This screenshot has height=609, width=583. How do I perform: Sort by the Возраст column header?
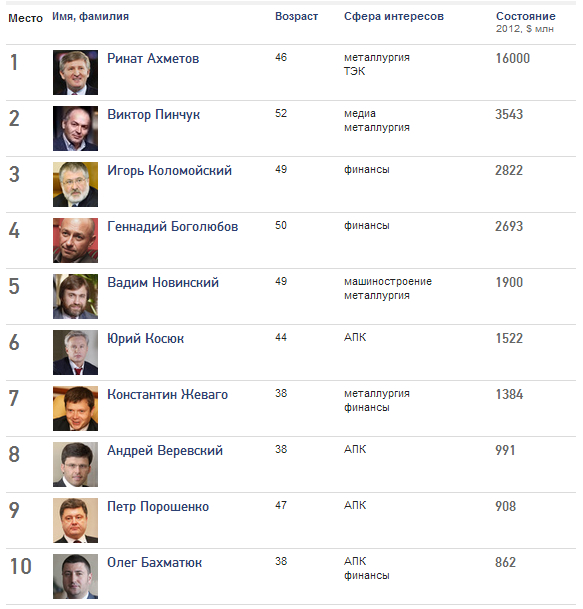(296, 16)
